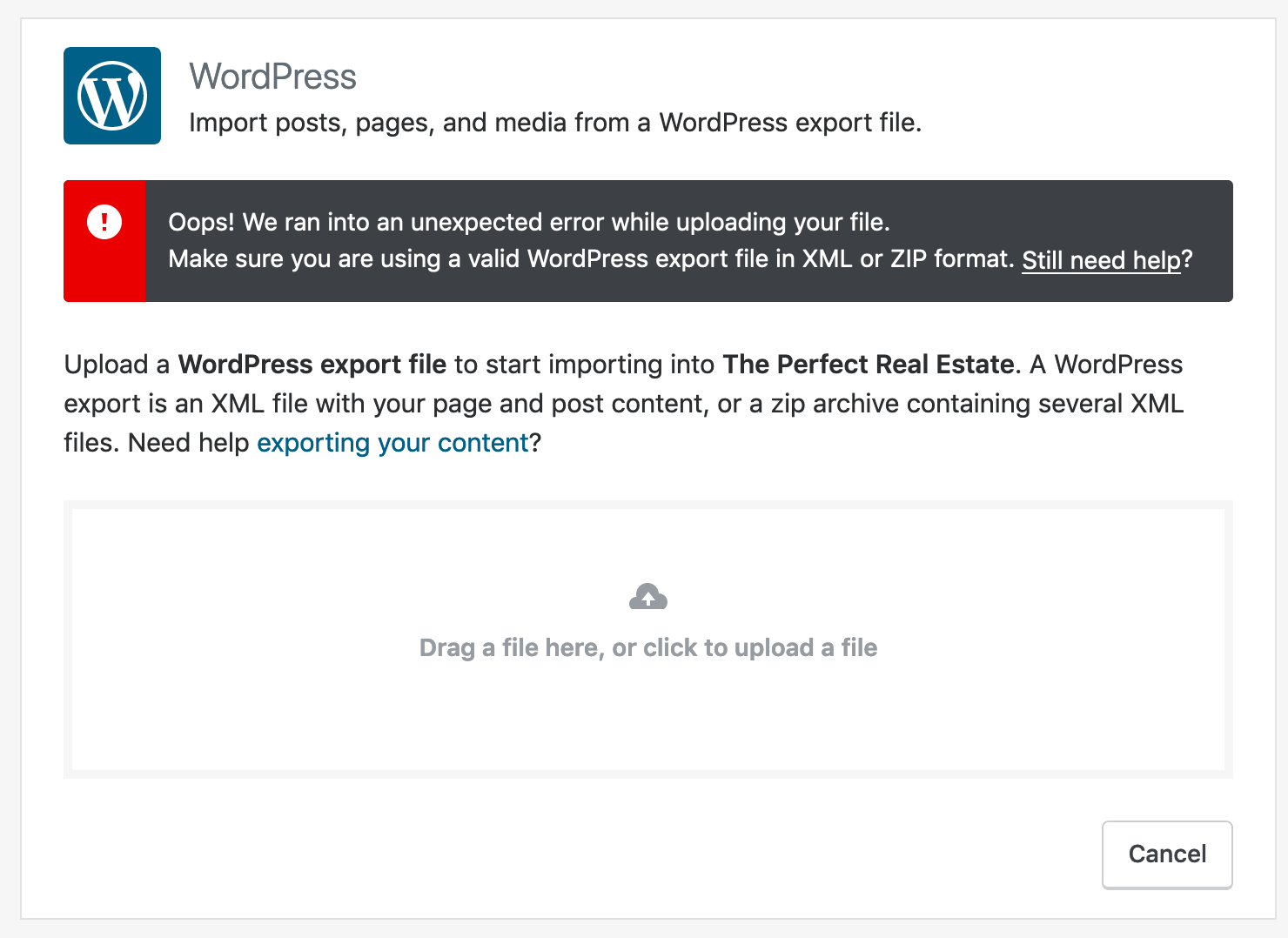
Task: Click the WordPress logo icon
Action: pos(112,96)
